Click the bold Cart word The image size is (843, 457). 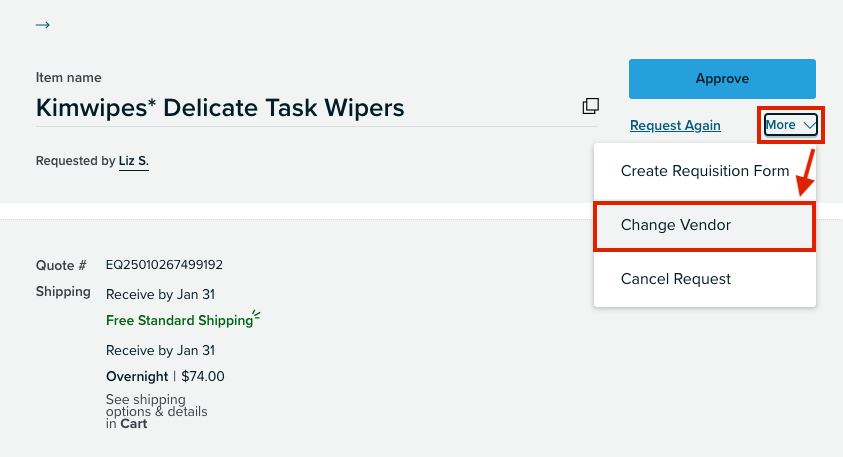click(133, 424)
